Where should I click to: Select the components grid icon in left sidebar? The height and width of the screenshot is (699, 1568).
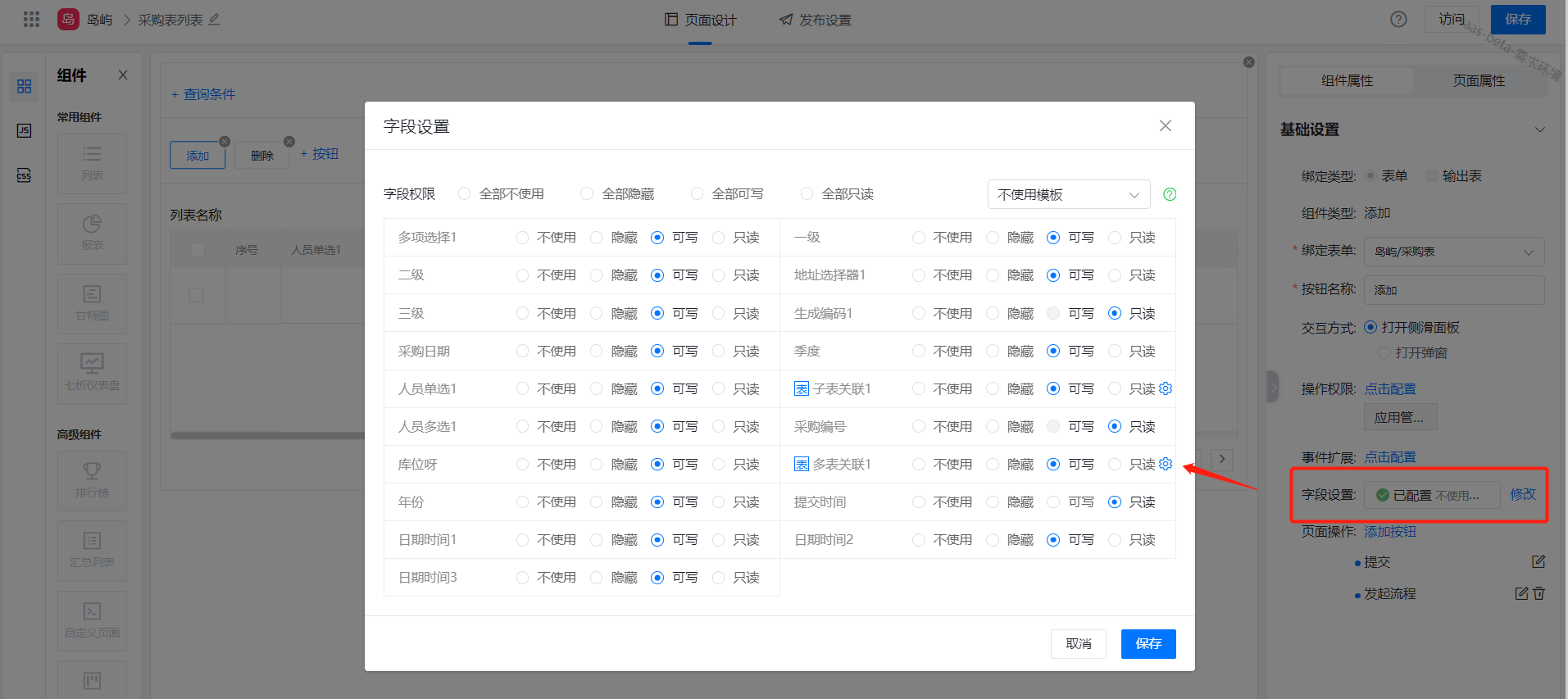tap(24, 86)
